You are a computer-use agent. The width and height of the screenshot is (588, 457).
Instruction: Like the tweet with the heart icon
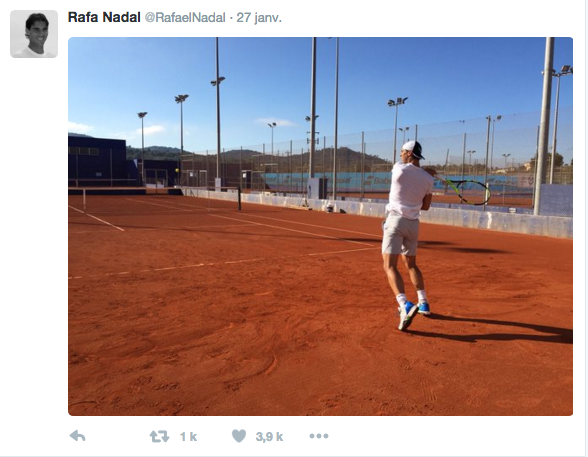coord(239,436)
